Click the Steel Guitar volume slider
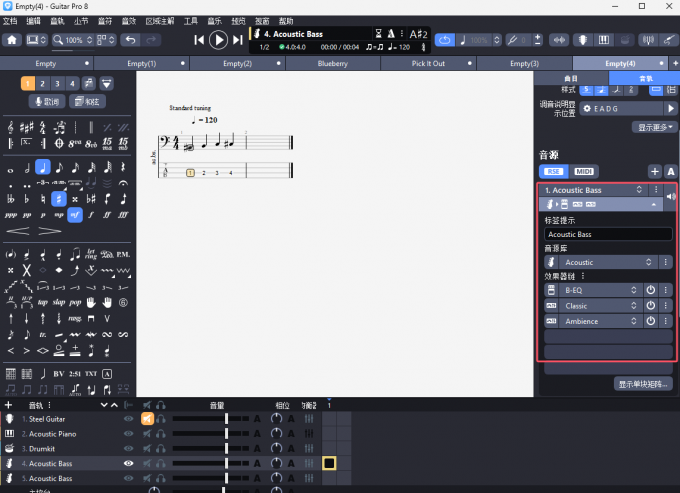 coord(227,419)
